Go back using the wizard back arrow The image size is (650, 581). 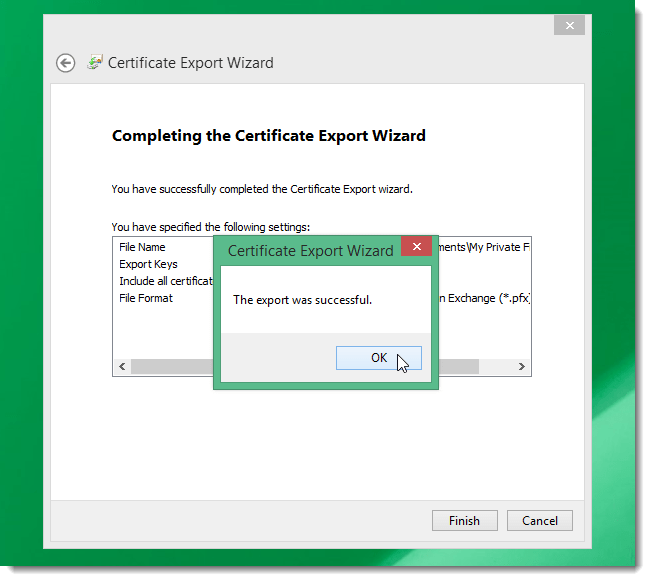[x=65, y=63]
